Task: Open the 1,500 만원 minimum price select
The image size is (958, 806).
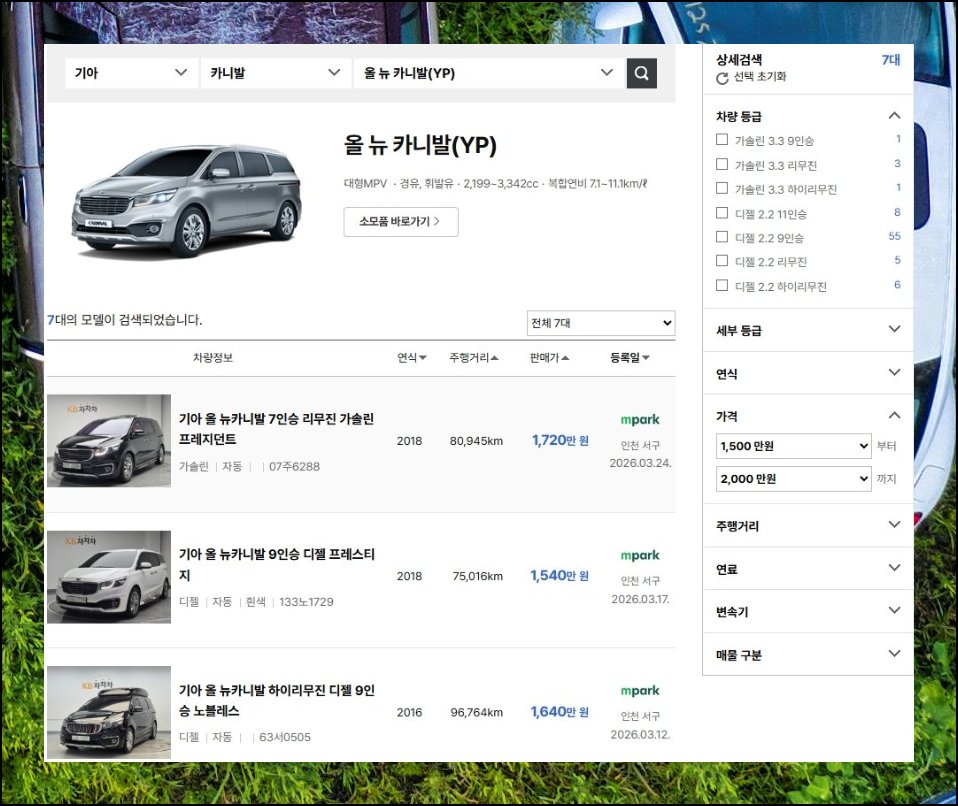Action: [x=794, y=446]
